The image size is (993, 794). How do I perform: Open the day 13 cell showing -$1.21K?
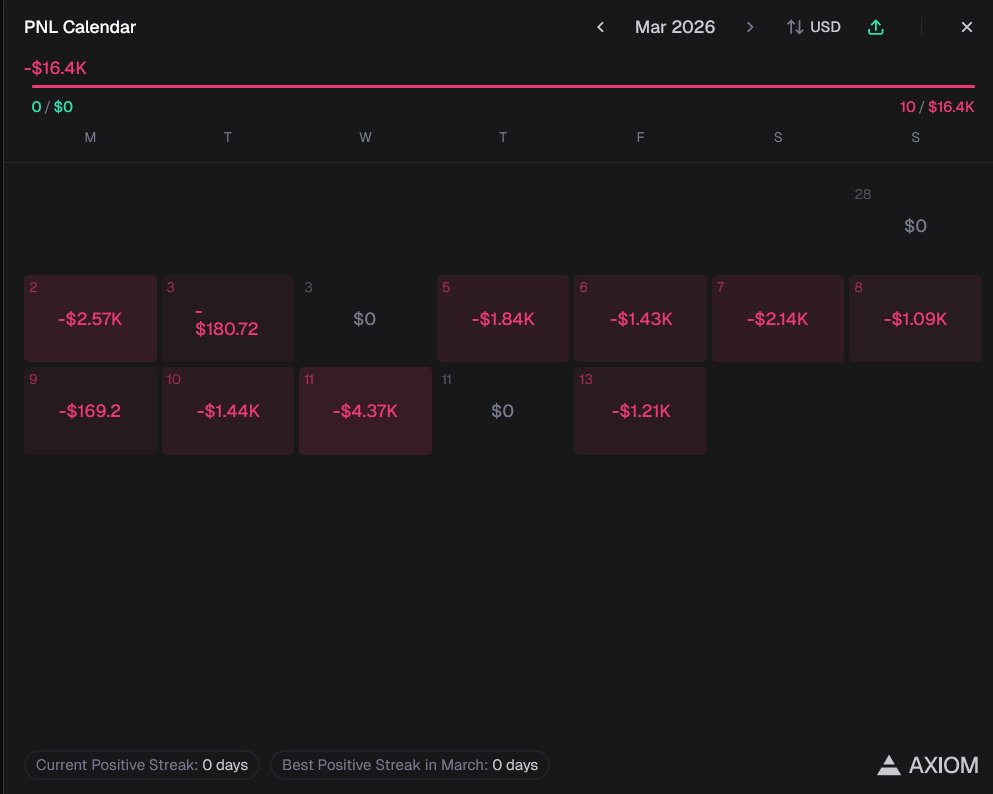[x=640, y=411]
